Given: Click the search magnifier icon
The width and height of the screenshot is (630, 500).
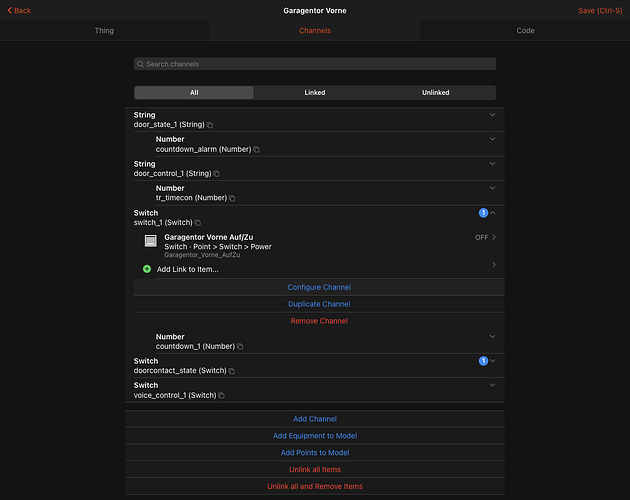Looking at the screenshot, I should click(140, 64).
